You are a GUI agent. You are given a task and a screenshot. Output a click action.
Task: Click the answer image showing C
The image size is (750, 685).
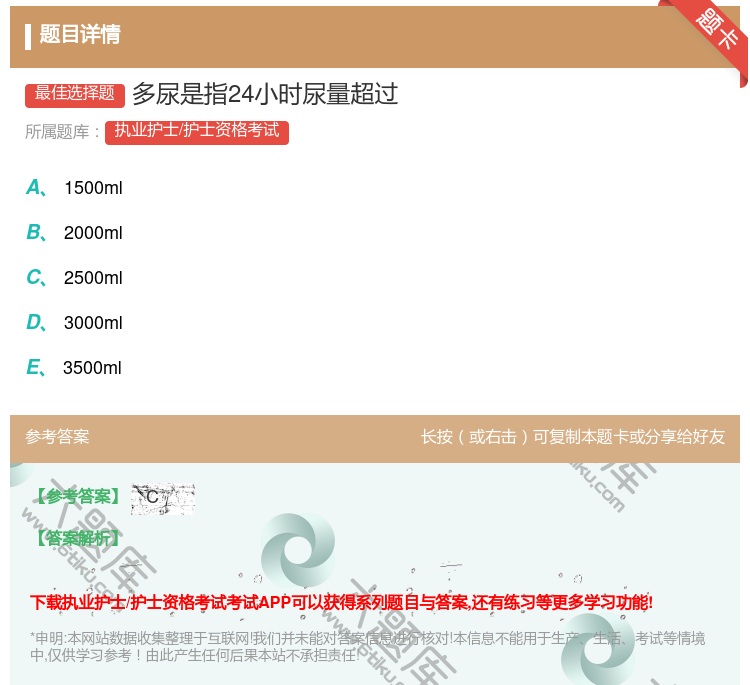click(163, 498)
